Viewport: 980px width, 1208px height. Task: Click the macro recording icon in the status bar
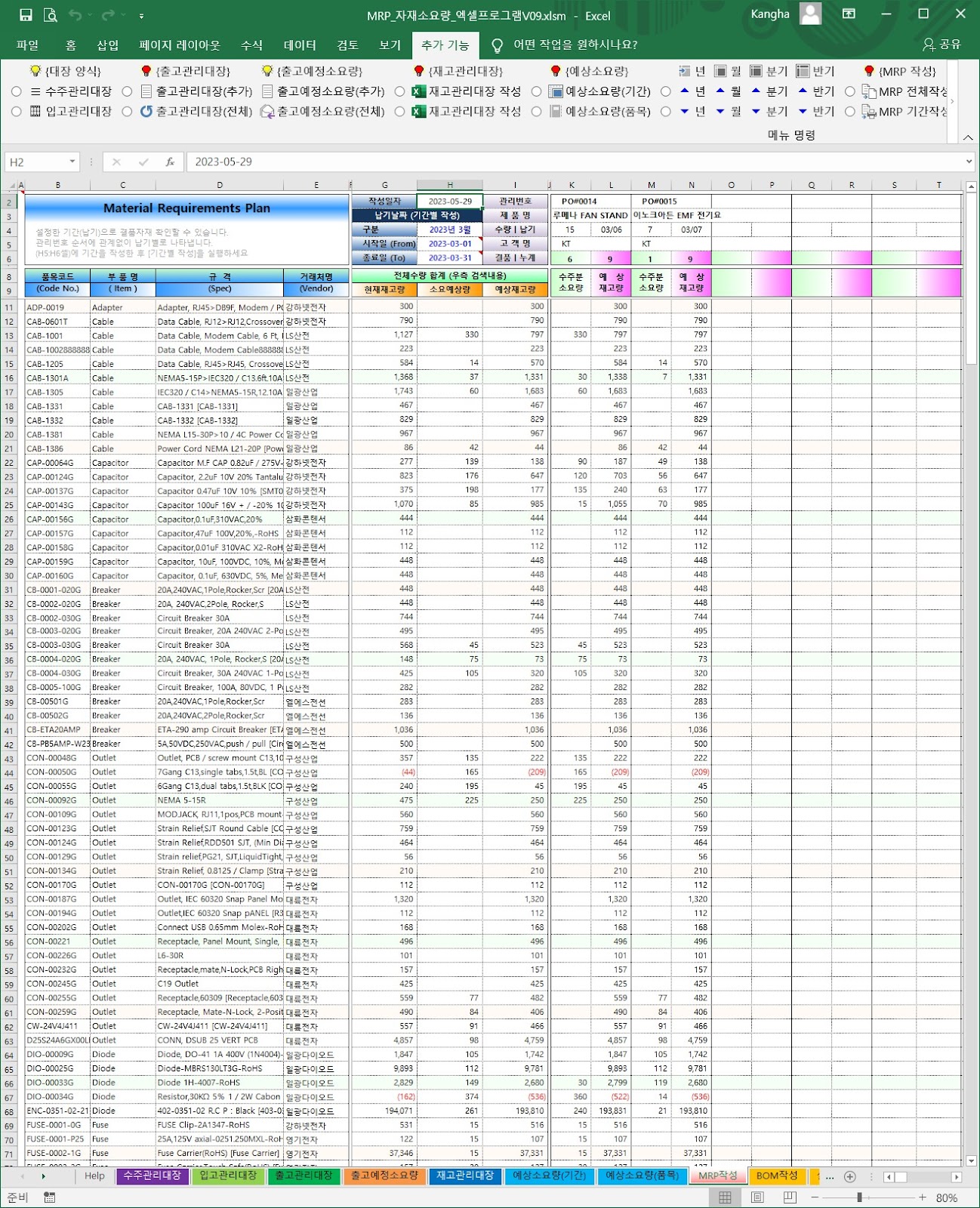(50, 1197)
